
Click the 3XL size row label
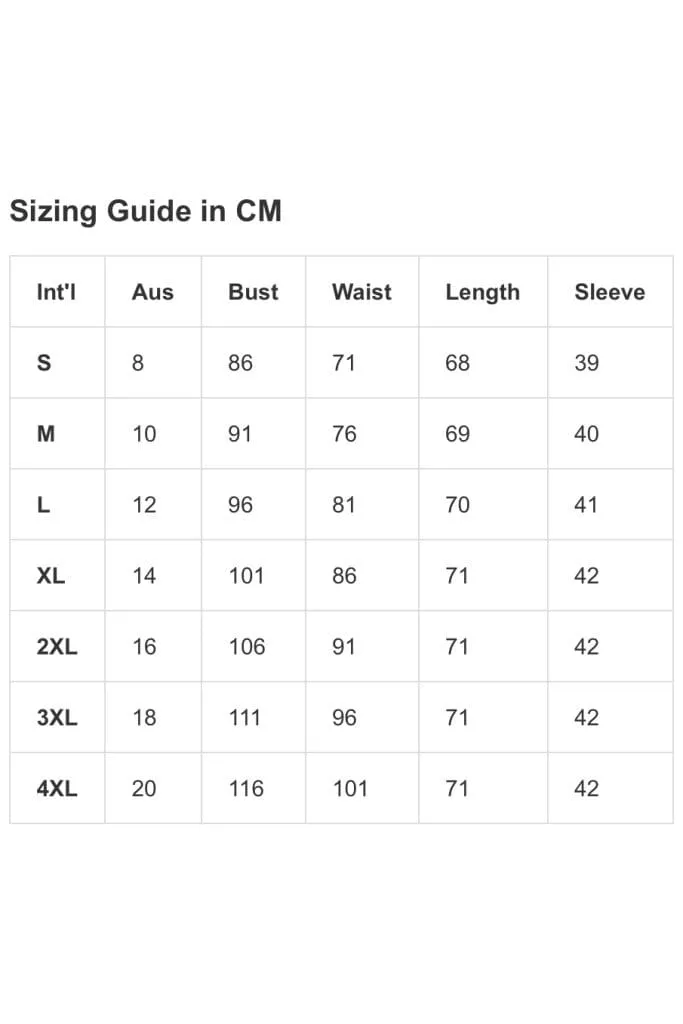pos(57,718)
